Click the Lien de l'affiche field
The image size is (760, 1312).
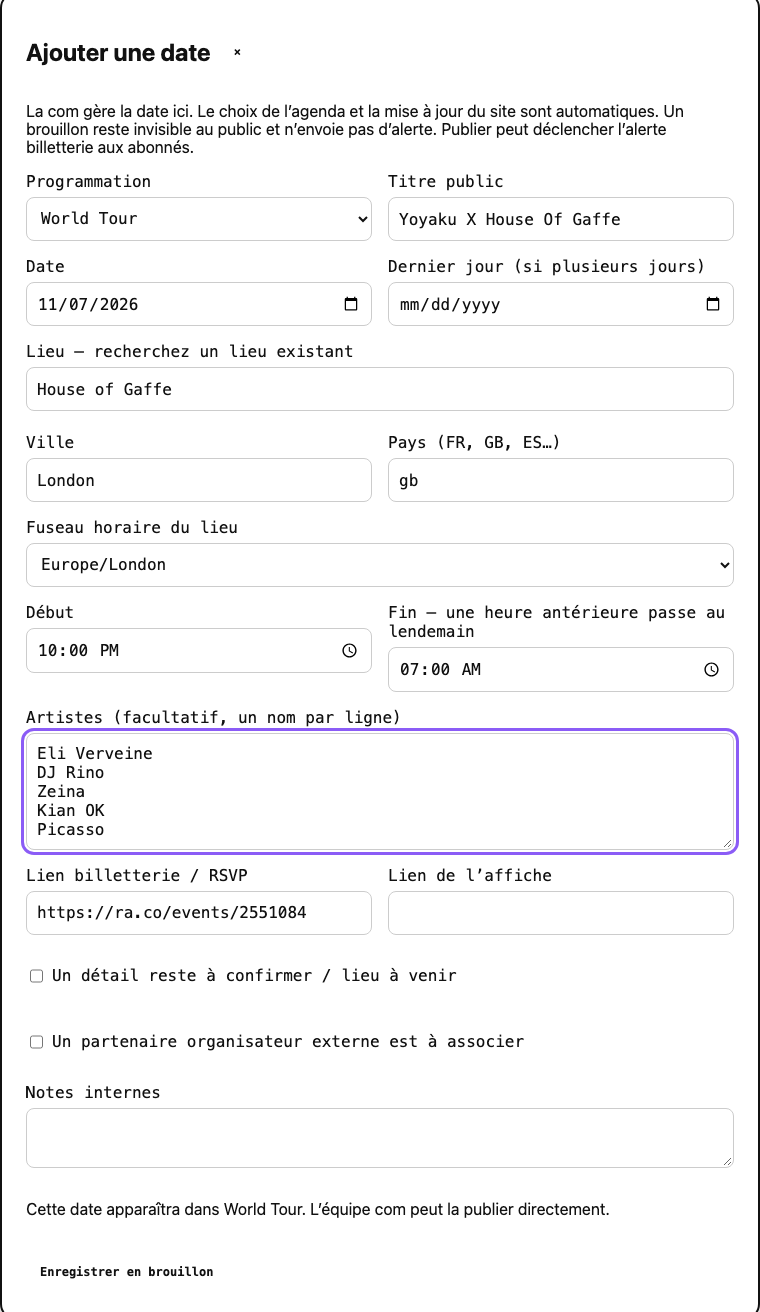pyautogui.click(x=561, y=913)
